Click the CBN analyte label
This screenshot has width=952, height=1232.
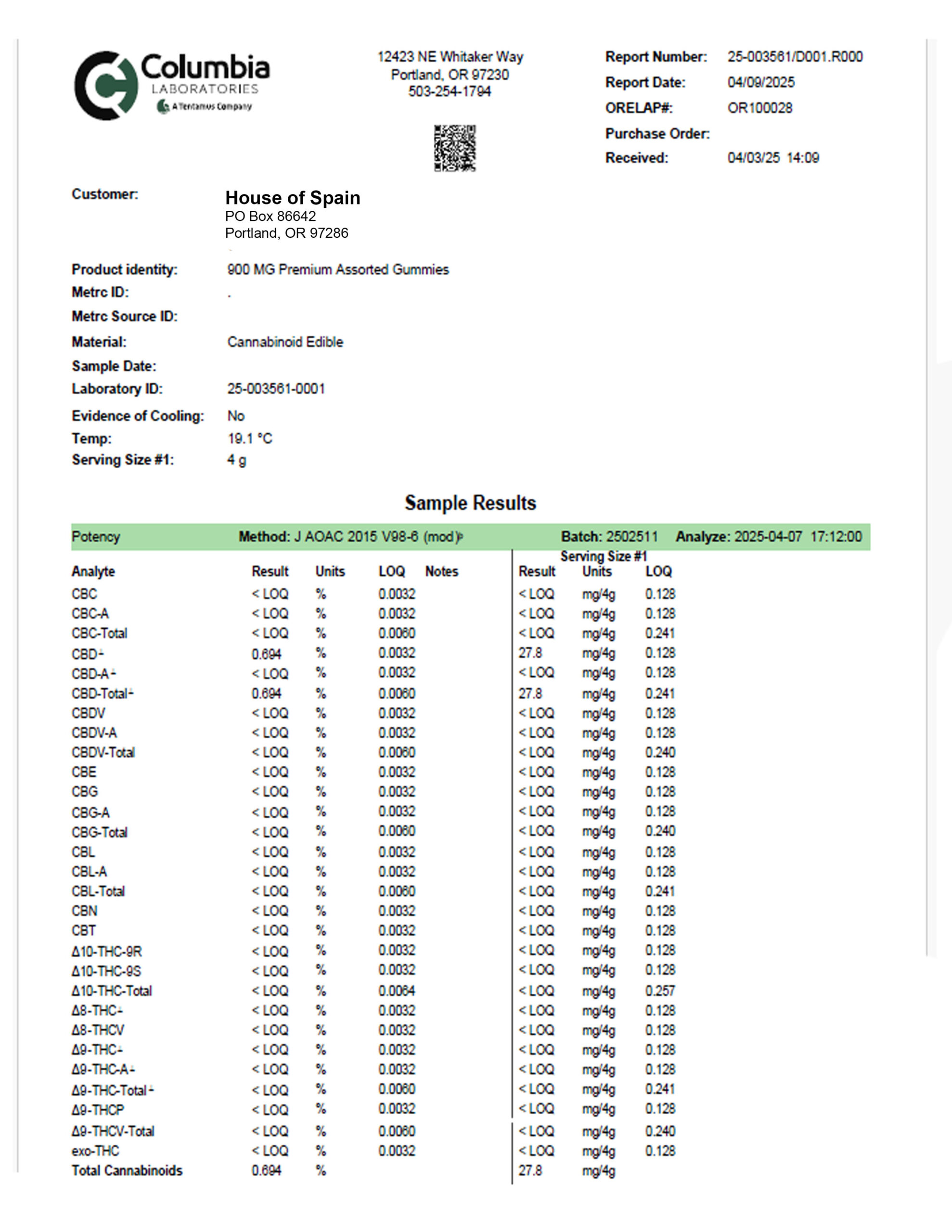[84, 911]
